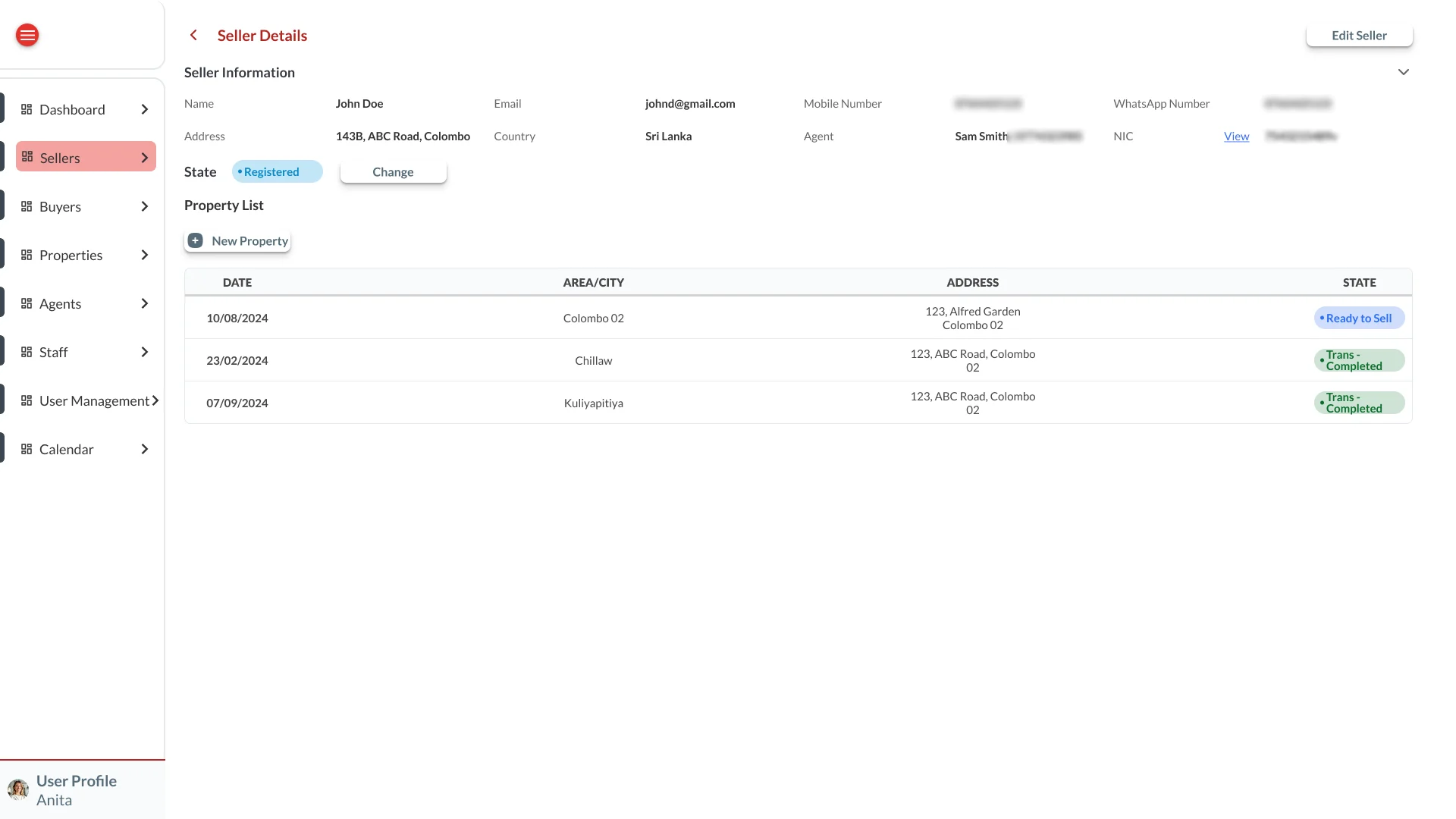Open the NIC View link
This screenshot has height=819, width=1456.
[x=1236, y=136]
